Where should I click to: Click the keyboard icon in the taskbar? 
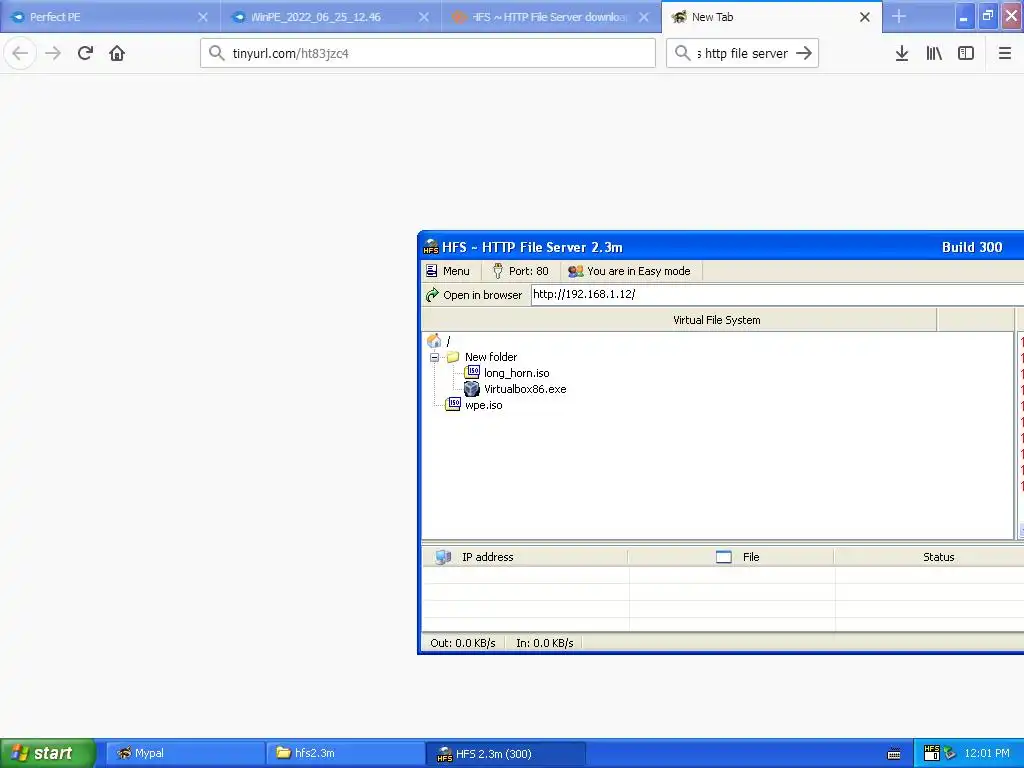click(894, 754)
